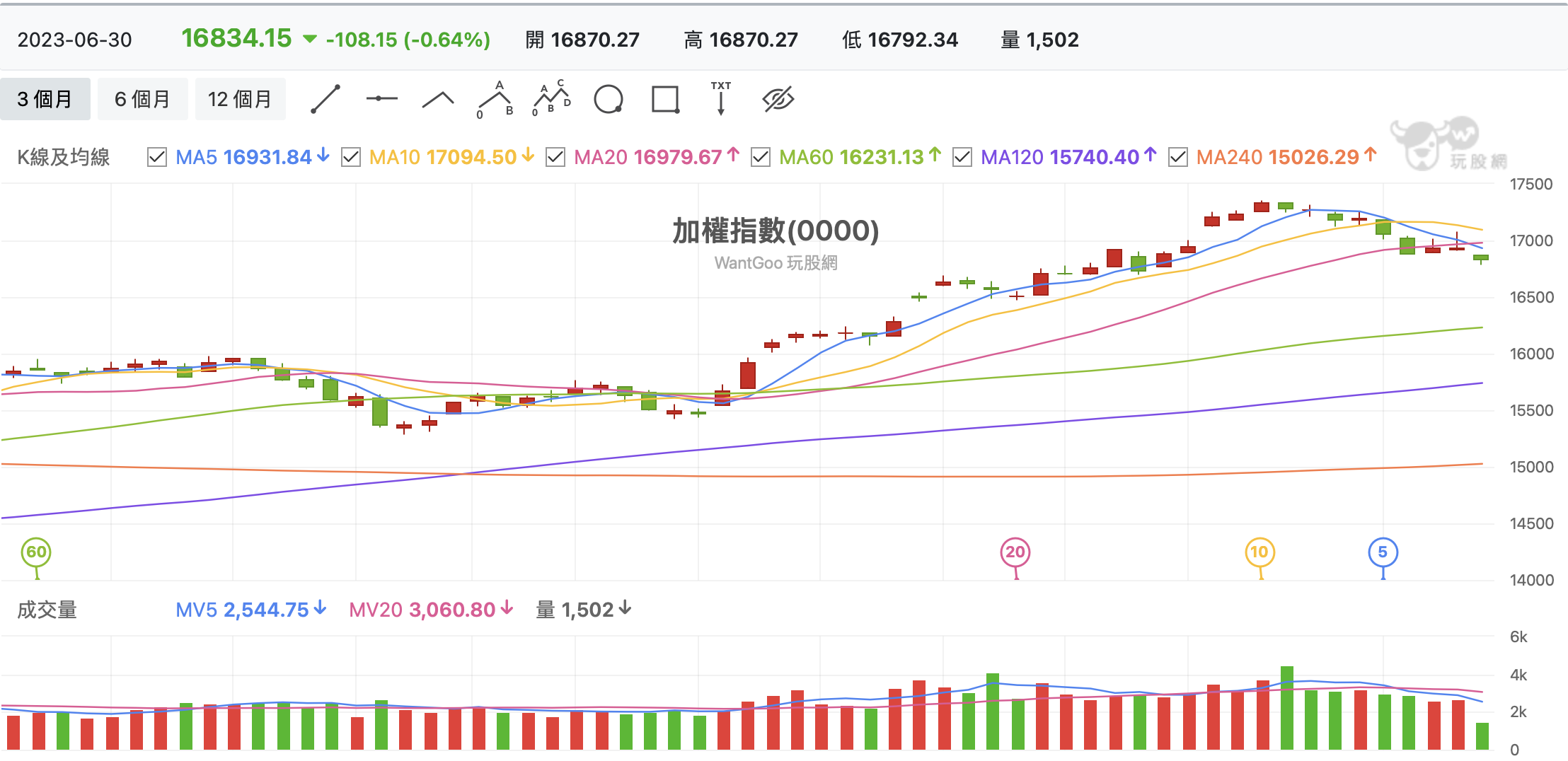Image resolution: width=1568 pixels, height=761 pixels.
Task: Click the 開 16870.27 opening value
Action: coord(582,40)
